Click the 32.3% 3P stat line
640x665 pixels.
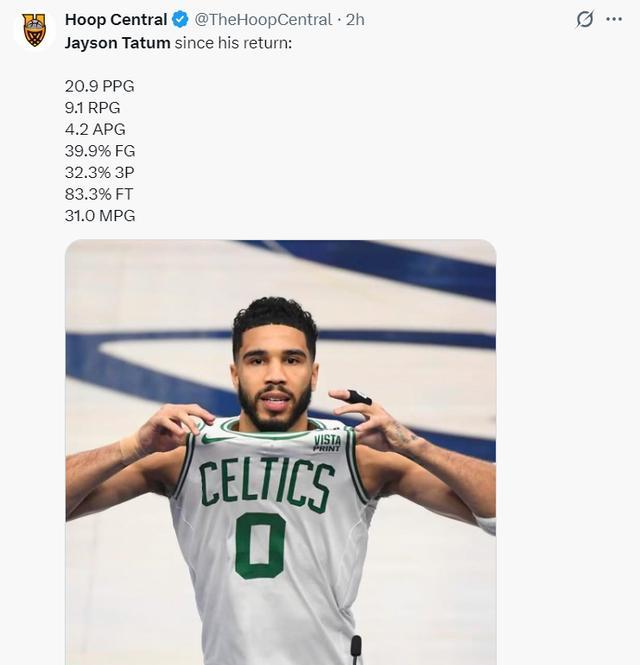[98, 172]
